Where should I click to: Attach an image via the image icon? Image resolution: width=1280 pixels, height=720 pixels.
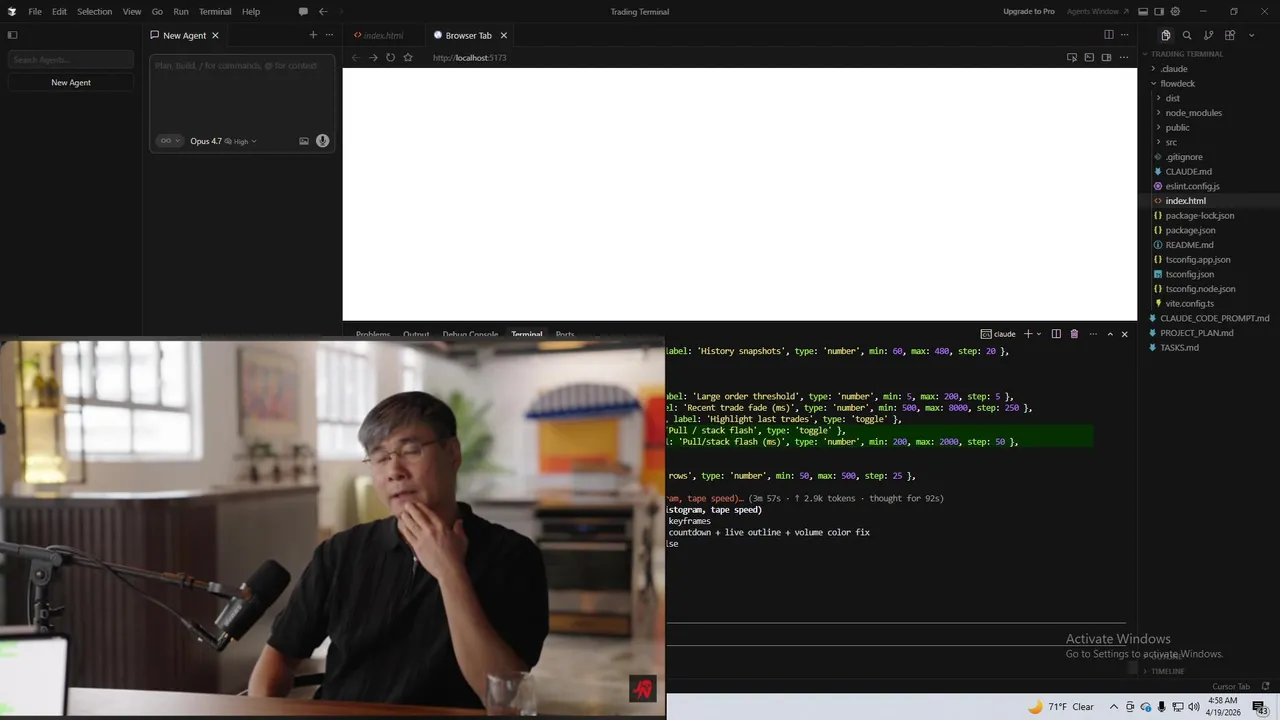tap(304, 141)
